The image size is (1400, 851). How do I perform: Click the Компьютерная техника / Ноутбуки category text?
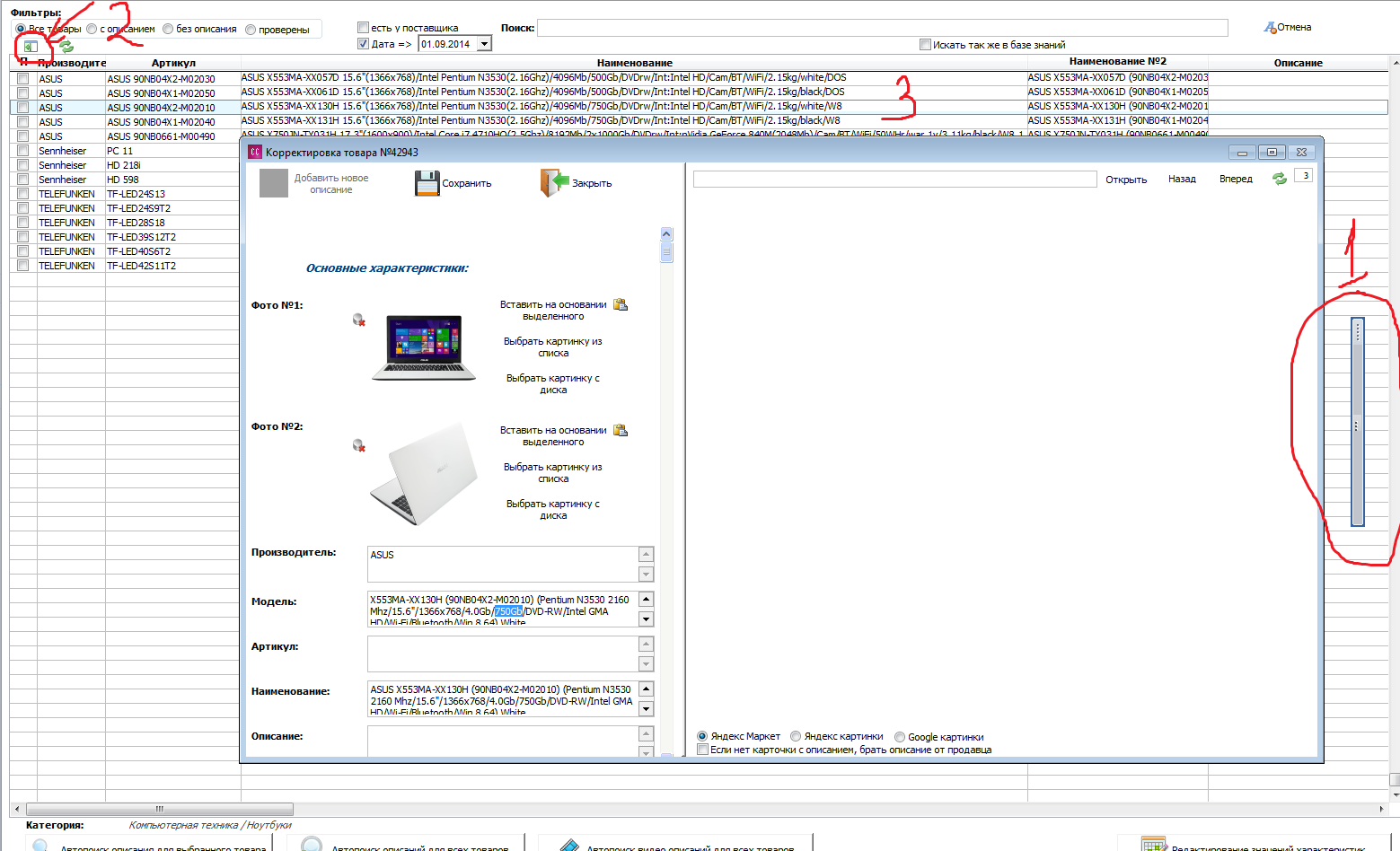210,825
